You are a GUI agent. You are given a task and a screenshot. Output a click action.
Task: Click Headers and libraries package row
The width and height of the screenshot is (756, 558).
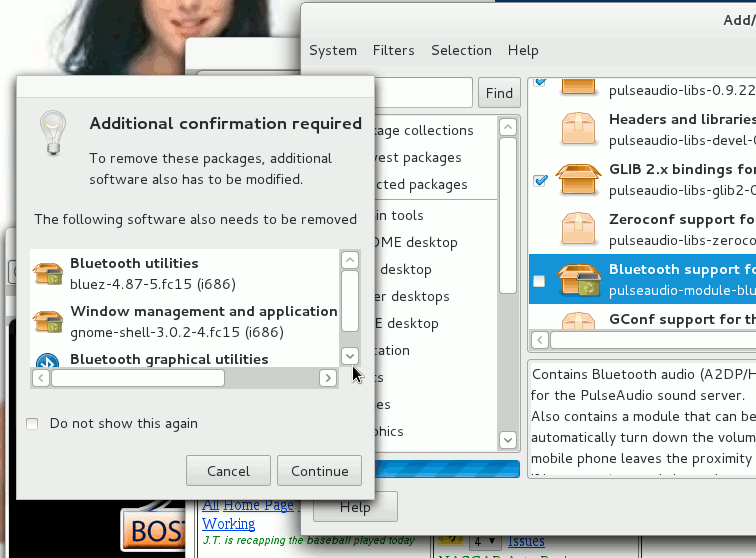coord(643,129)
